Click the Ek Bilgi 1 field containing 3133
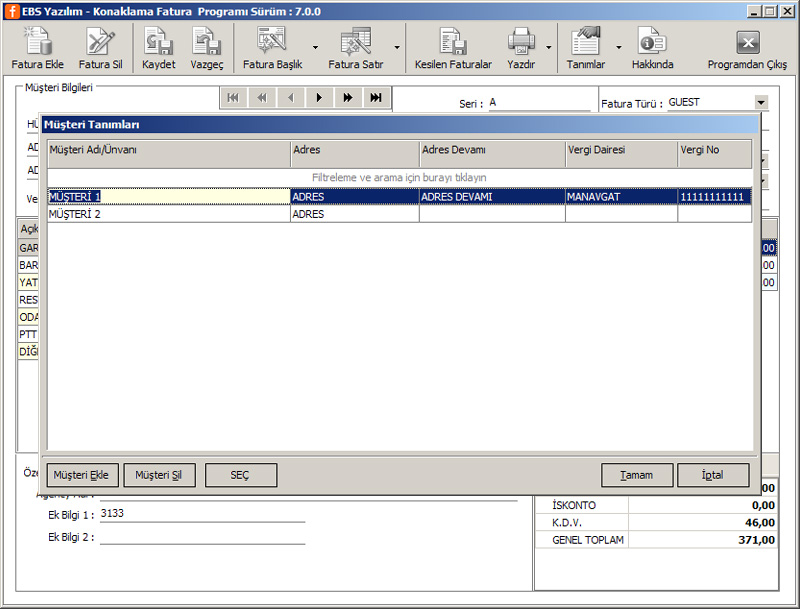The image size is (800, 609). click(x=203, y=514)
